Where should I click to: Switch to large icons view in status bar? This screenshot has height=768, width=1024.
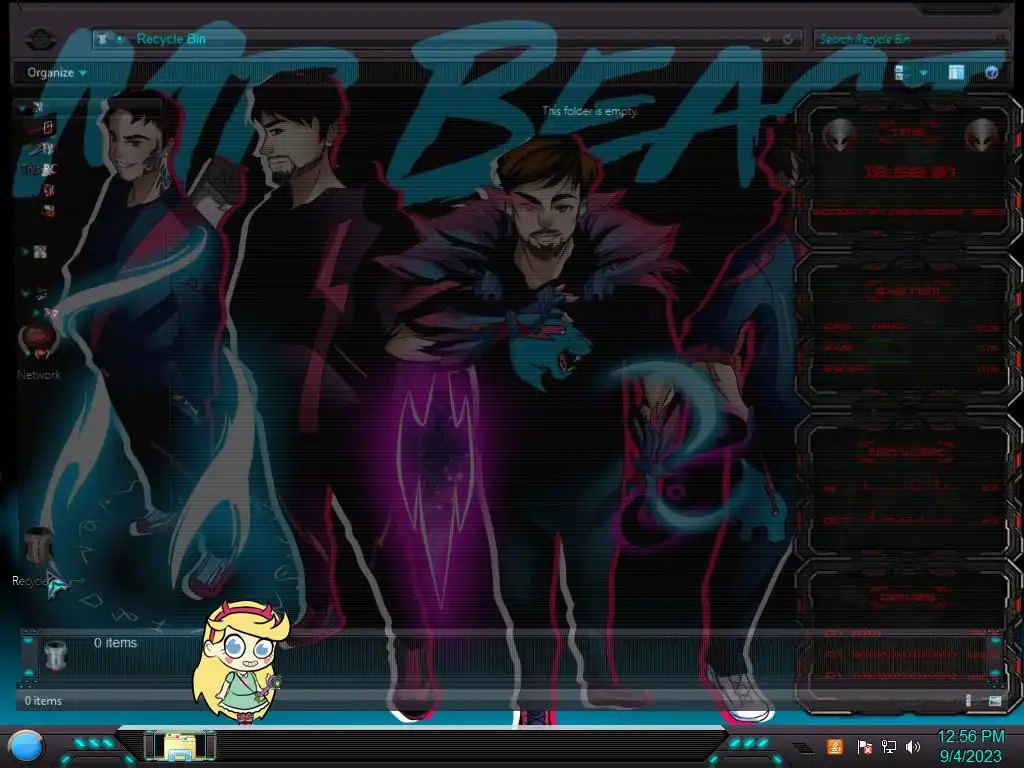coord(995,700)
